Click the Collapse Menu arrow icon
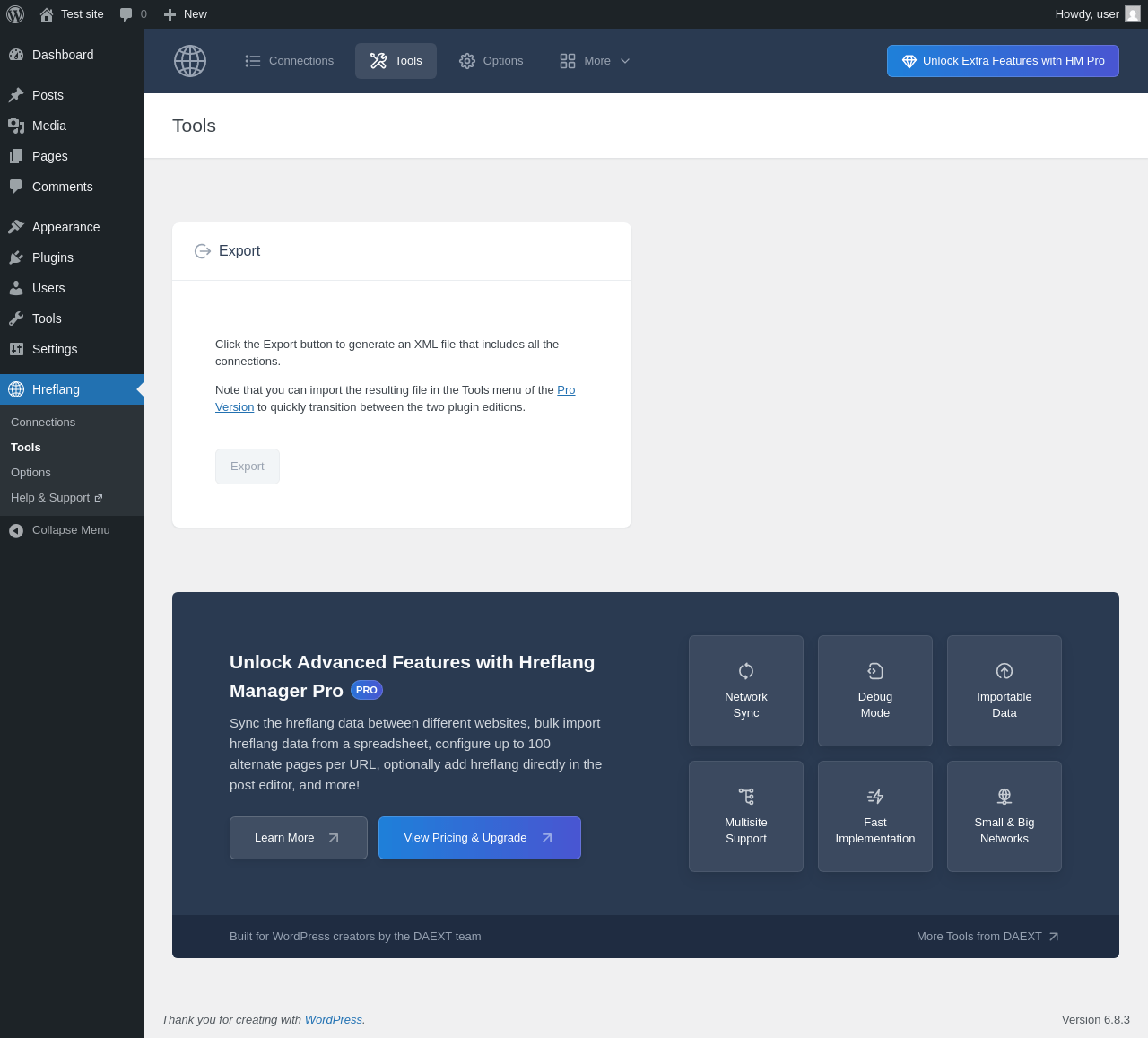Image resolution: width=1148 pixels, height=1038 pixels. 16,531
